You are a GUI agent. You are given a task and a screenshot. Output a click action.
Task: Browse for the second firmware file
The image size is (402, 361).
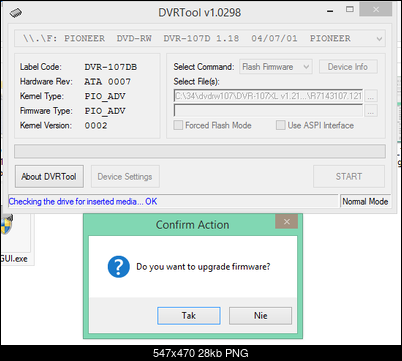coord(371,111)
